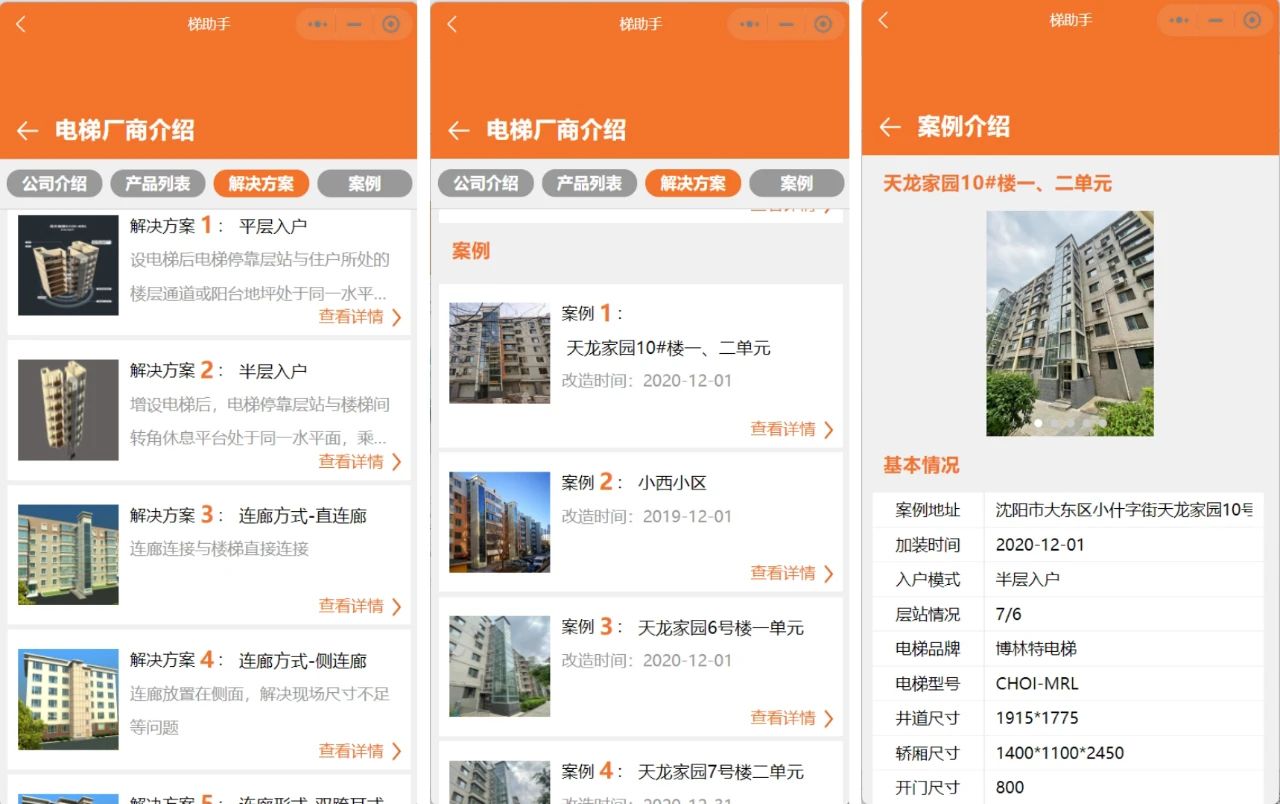This screenshot has width=1280, height=804.
Task: Close mini program via left screen circle icon
Action: click(391, 24)
